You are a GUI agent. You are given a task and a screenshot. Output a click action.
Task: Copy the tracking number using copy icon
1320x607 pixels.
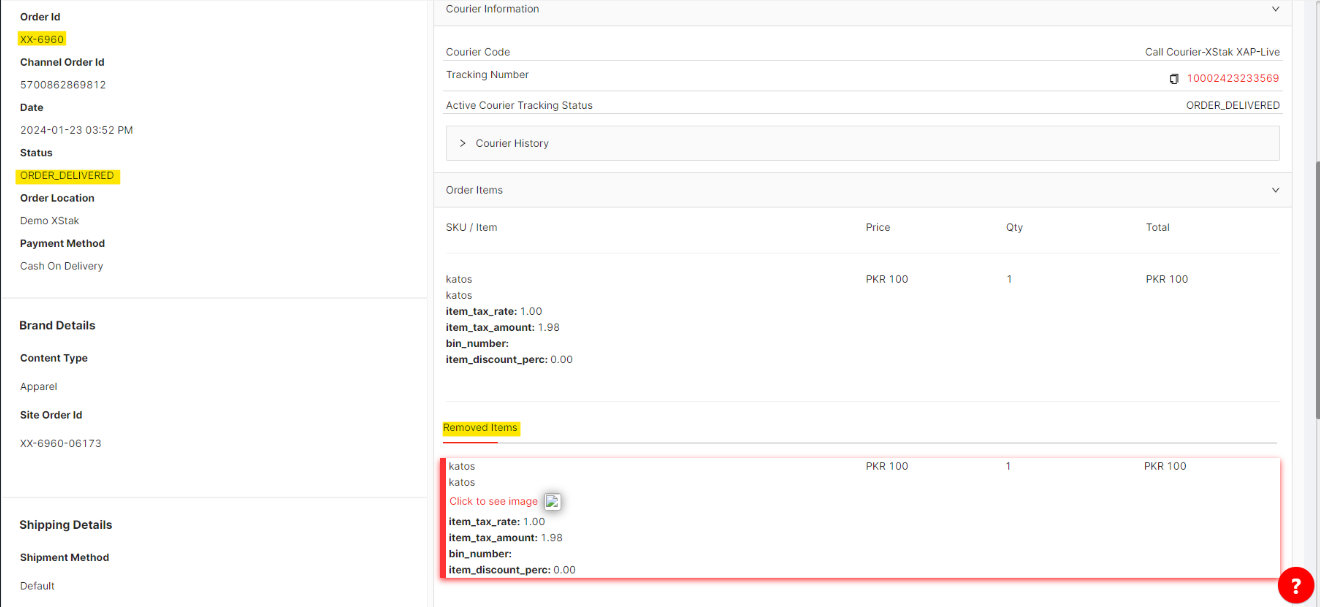pyautogui.click(x=1175, y=79)
